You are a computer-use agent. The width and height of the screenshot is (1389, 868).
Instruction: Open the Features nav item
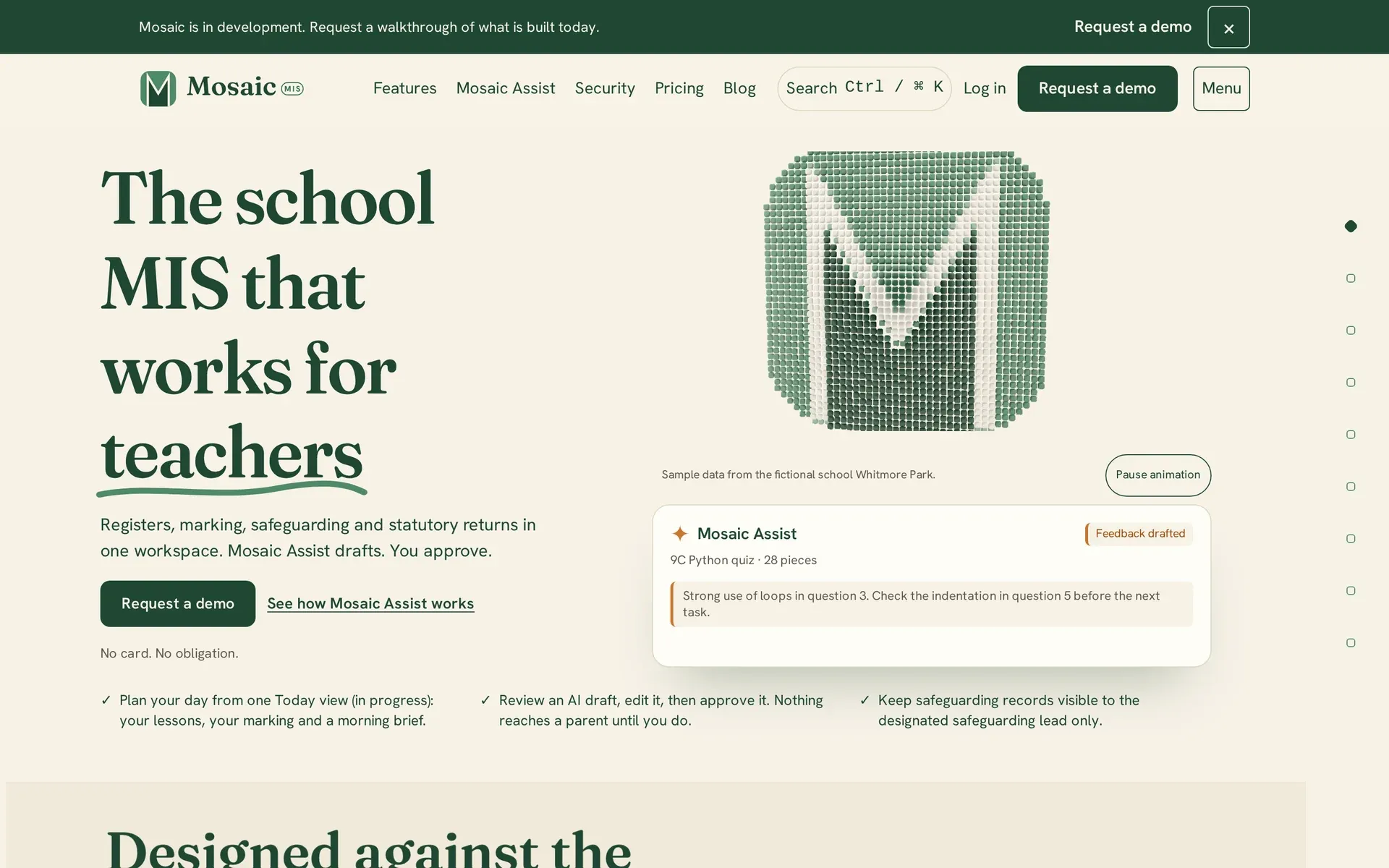tap(404, 88)
